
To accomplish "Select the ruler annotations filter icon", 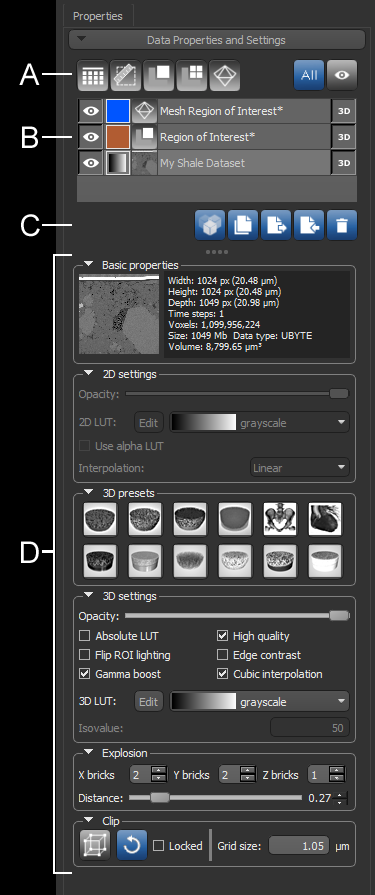I will 126,75.
